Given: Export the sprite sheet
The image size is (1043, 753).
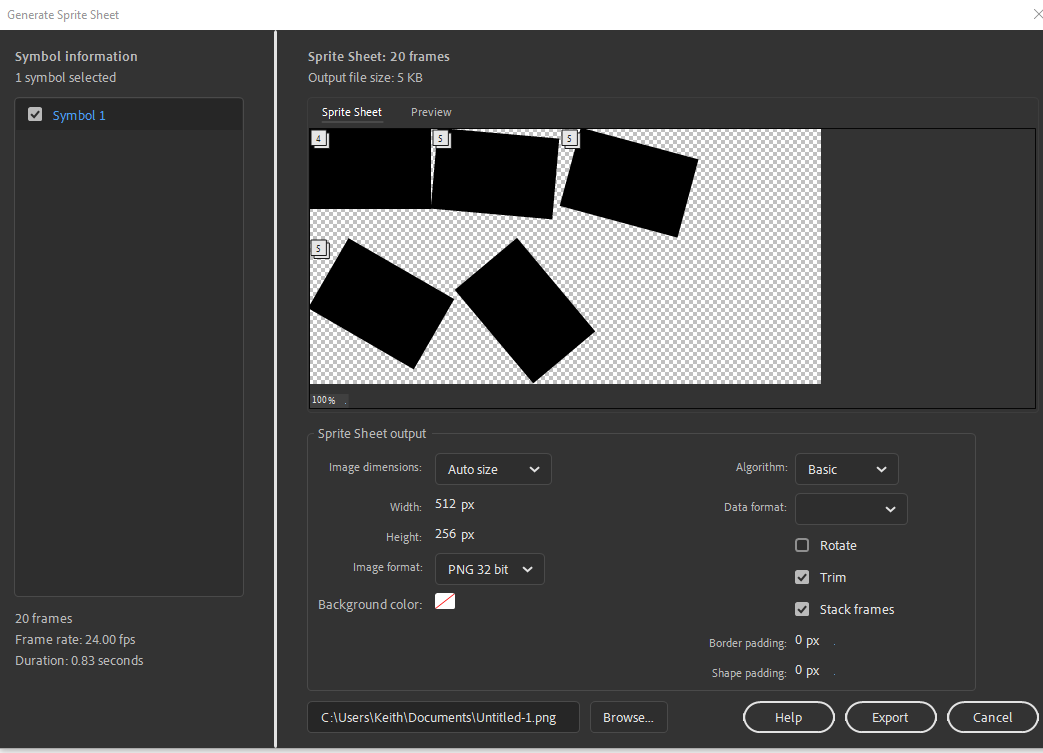Looking at the screenshot, I should point(890,717).
